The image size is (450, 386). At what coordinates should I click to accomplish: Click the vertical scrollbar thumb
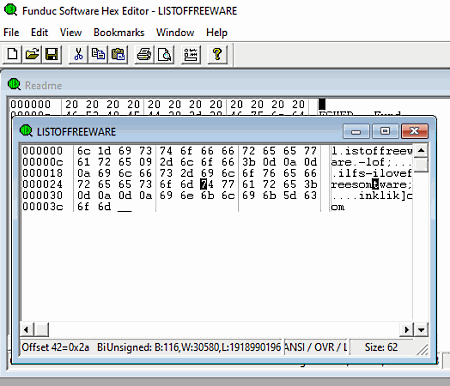421,165
